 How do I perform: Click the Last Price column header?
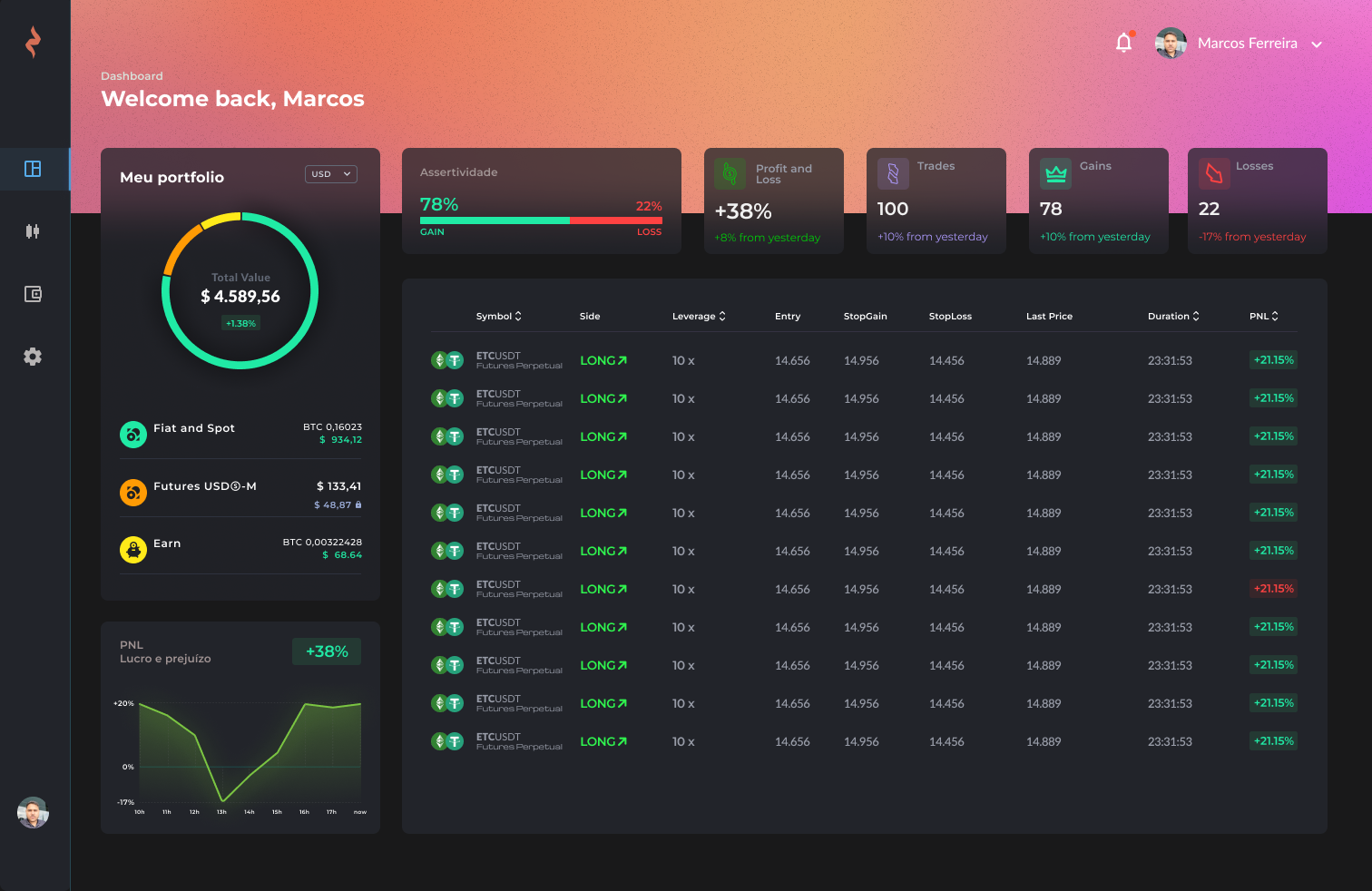coord(1049,317)
